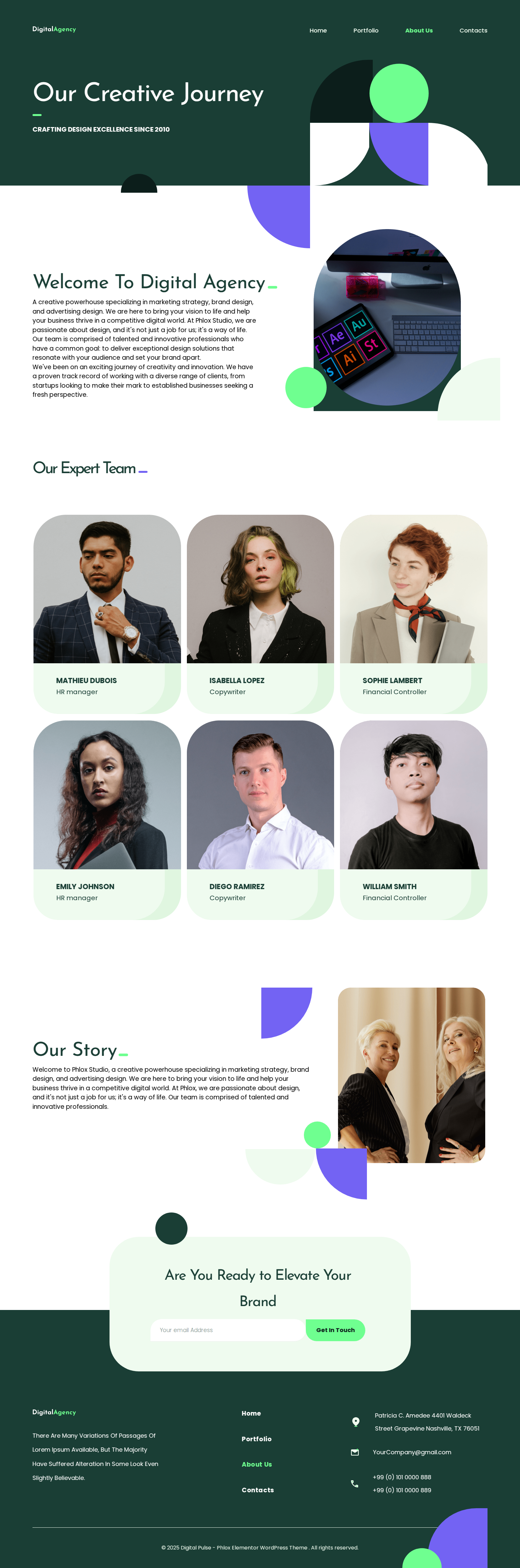Viewport: 520px width, 1568px height.
Task: Click the YourCompany@gmail.com email link
Action: (x=412, y=1452)
